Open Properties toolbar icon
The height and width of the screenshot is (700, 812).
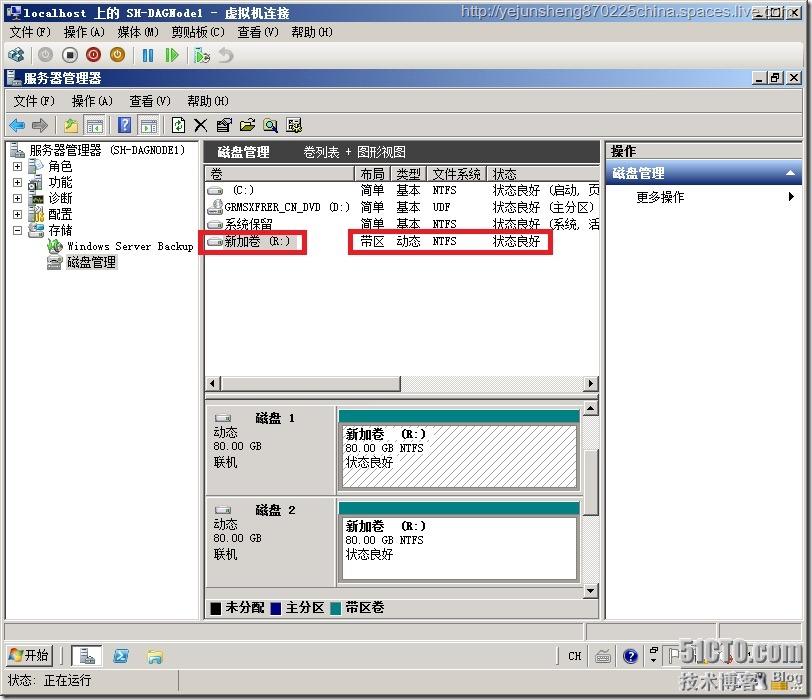coord(224,125)
